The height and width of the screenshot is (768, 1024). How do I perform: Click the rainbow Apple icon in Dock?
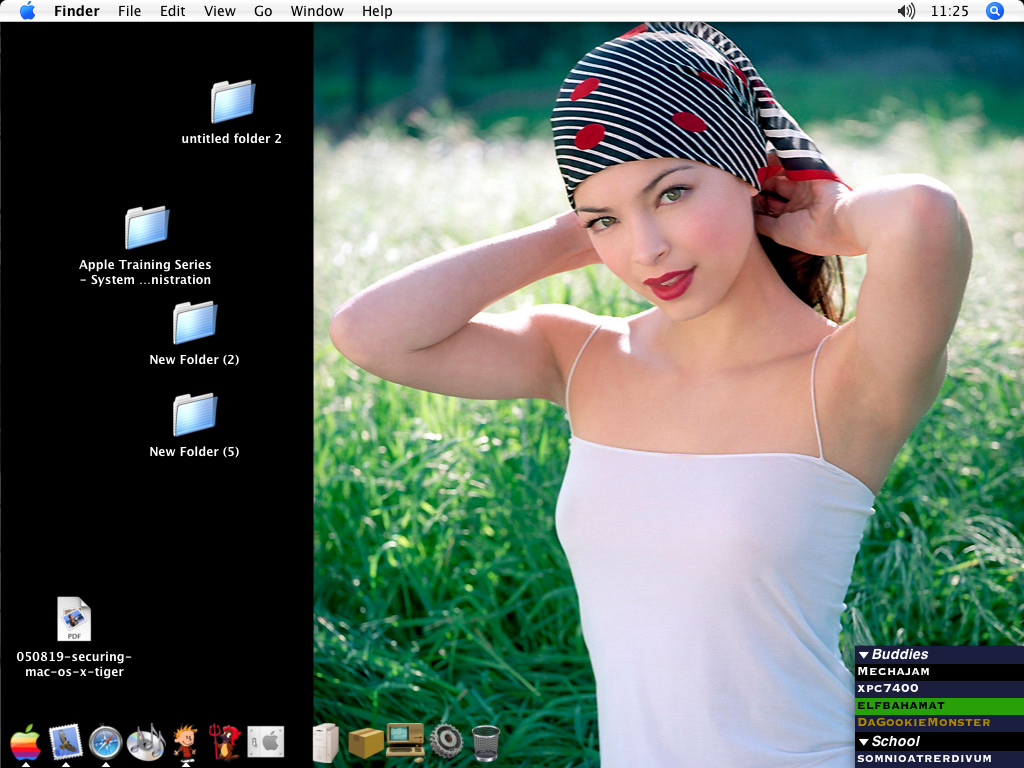[25, 743]
